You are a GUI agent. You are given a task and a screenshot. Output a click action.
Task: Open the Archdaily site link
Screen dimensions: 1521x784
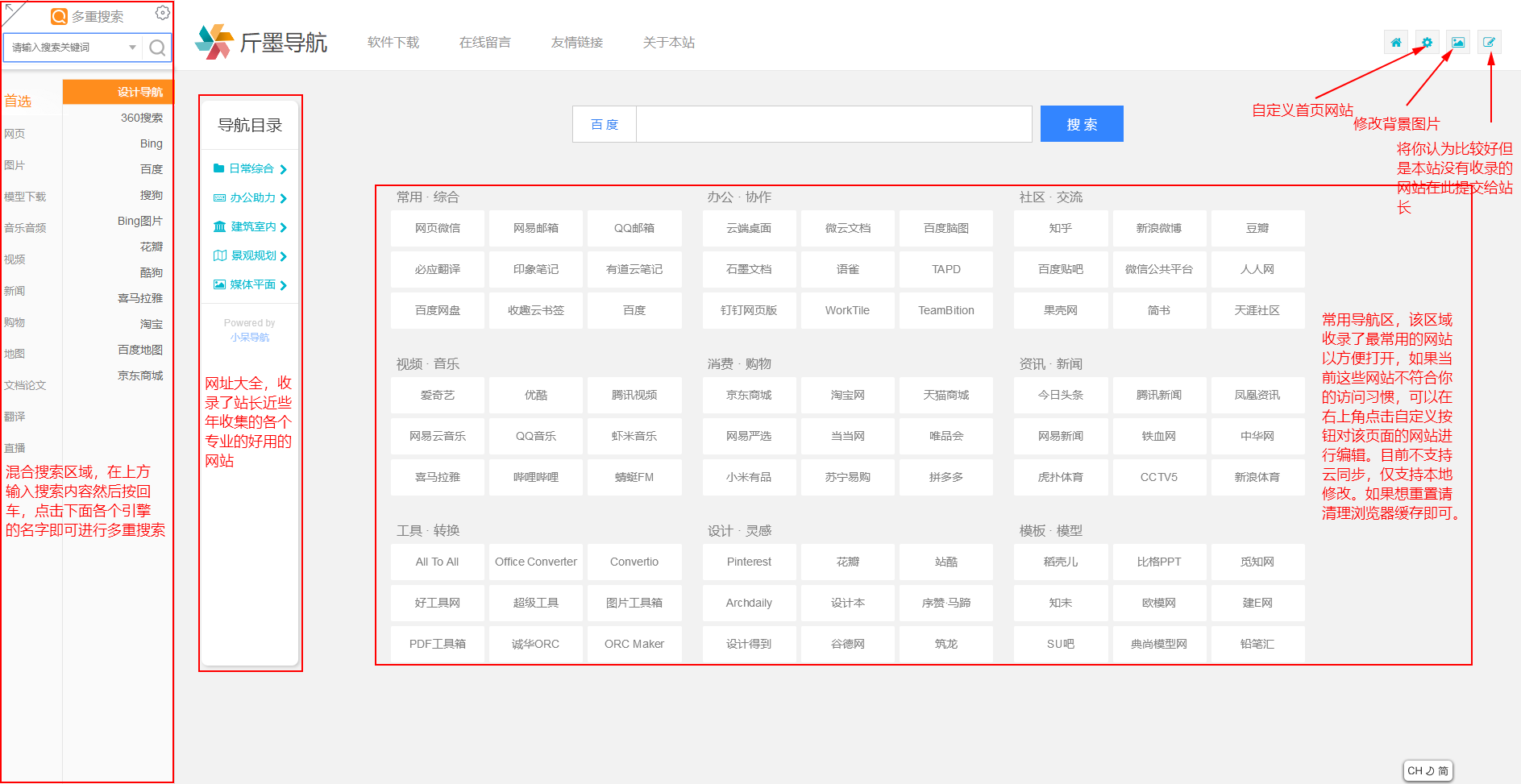point(749,603)
